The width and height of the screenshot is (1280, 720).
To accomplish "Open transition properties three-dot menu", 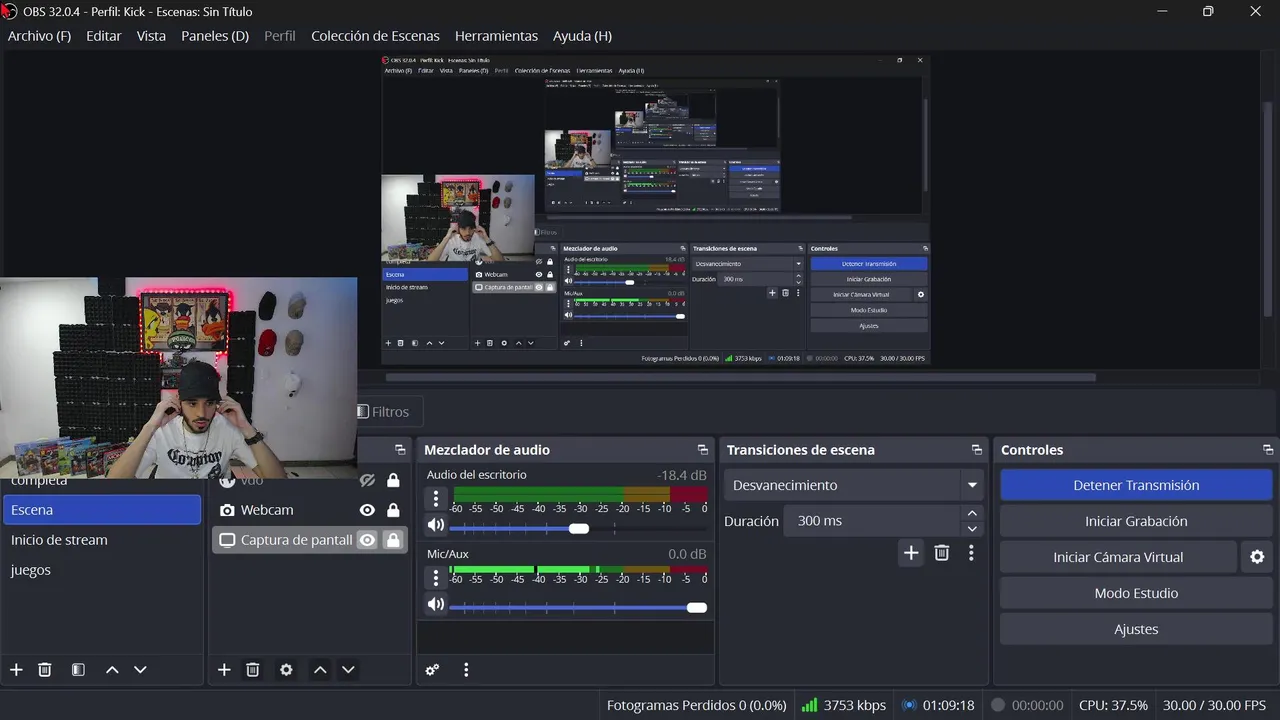I will [x=971, y=553].
